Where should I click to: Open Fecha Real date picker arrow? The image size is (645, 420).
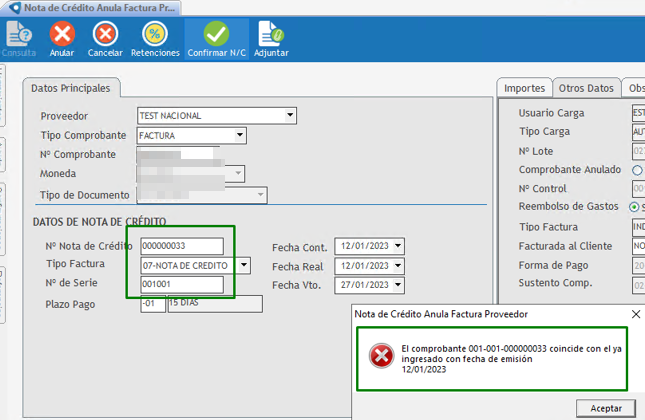point(398,266)
